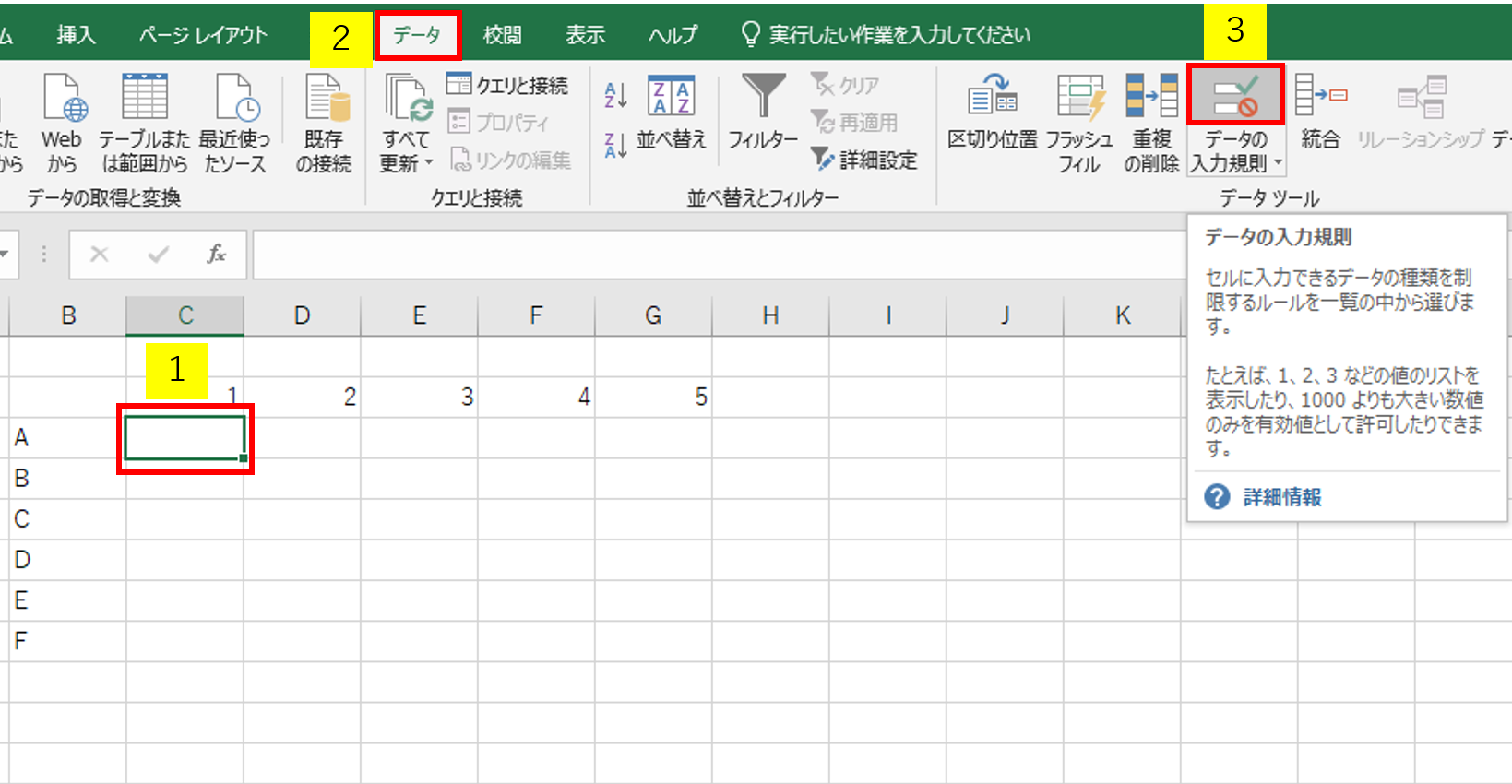This screenshot has height=784, width=1512.
Task: Switch to the データ ribbon tab
Action: (417, 35)
